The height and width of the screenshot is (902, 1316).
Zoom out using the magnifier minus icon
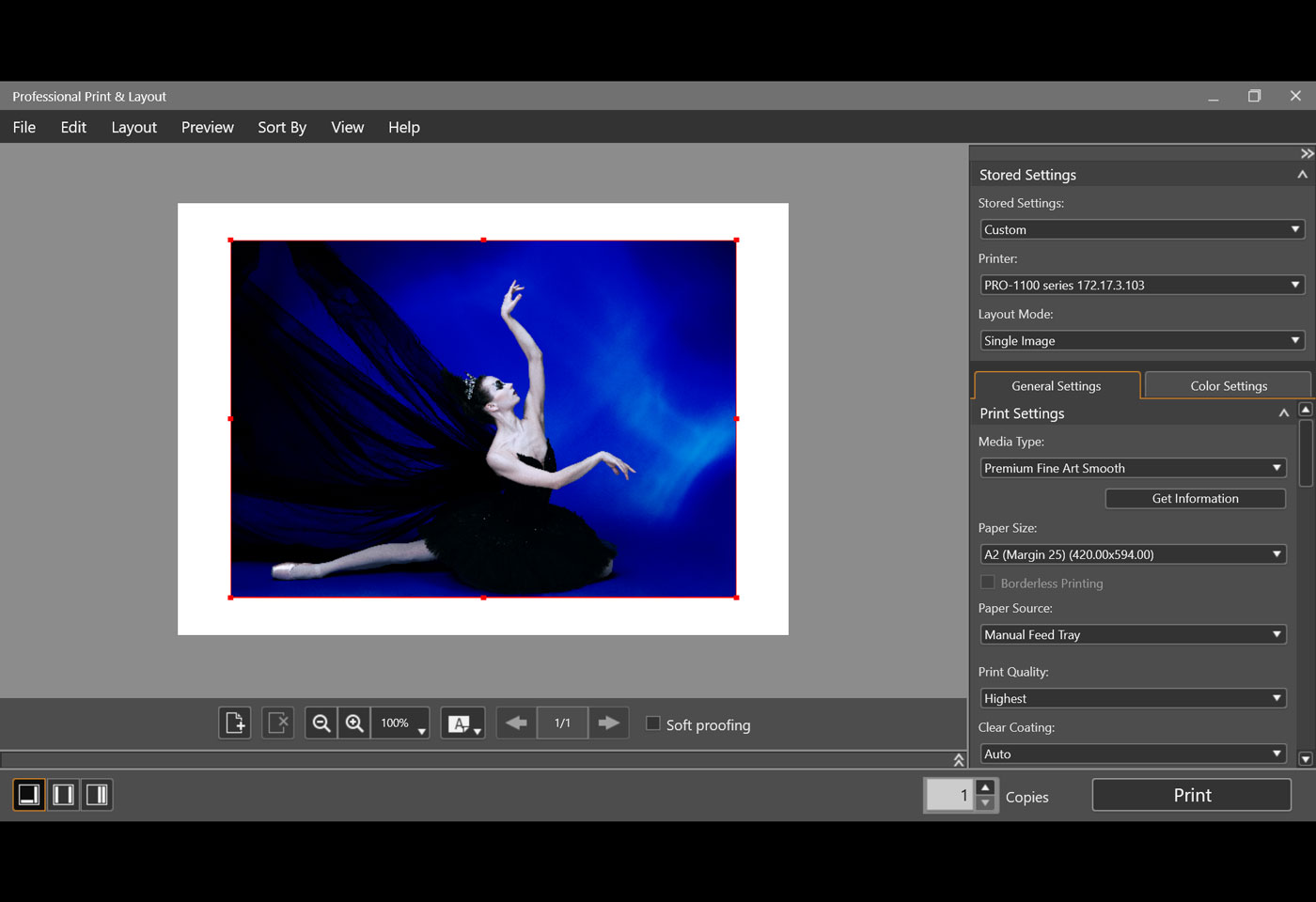[321, 723]
